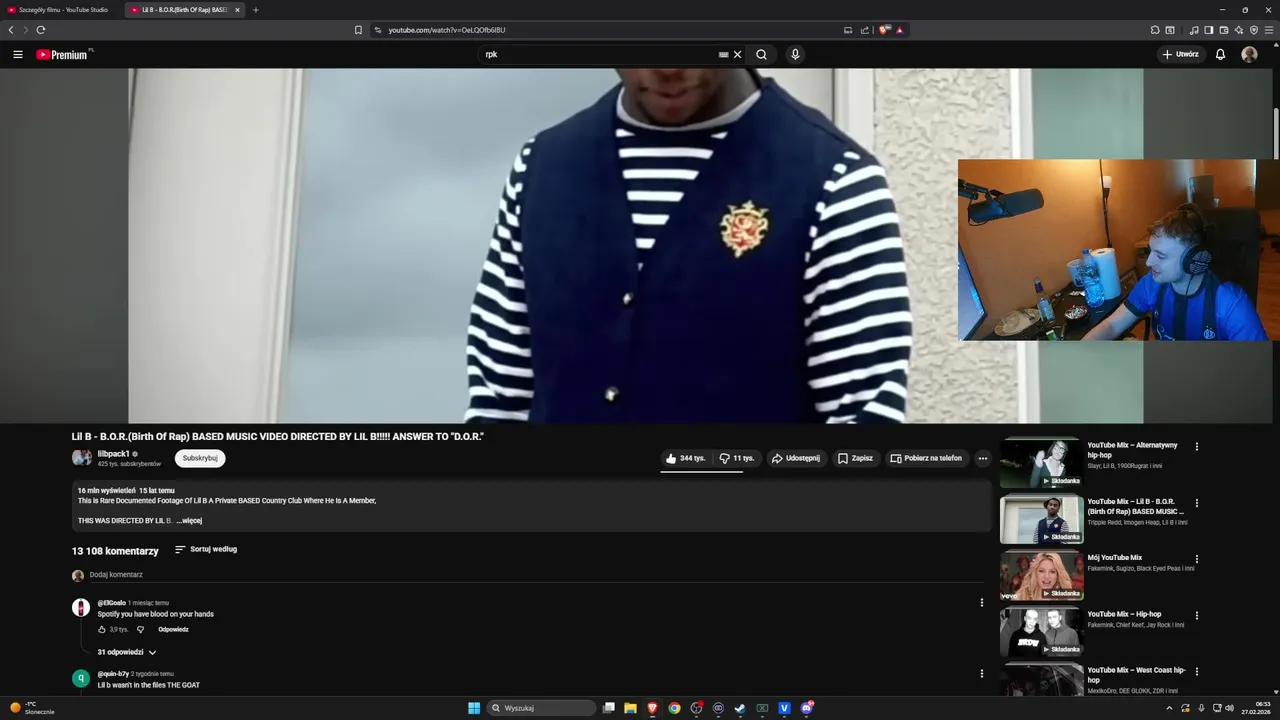The height and width of the screenshot is (720, 1280).
Task: Save the video with Zapisz
Action: (x=855, y=458)
